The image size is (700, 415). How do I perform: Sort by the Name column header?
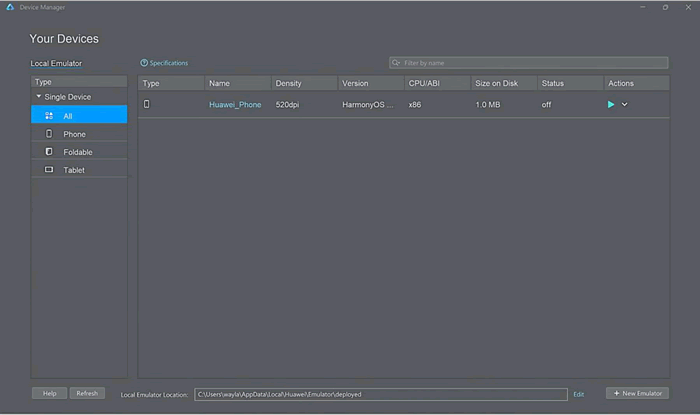coord(238,83)
